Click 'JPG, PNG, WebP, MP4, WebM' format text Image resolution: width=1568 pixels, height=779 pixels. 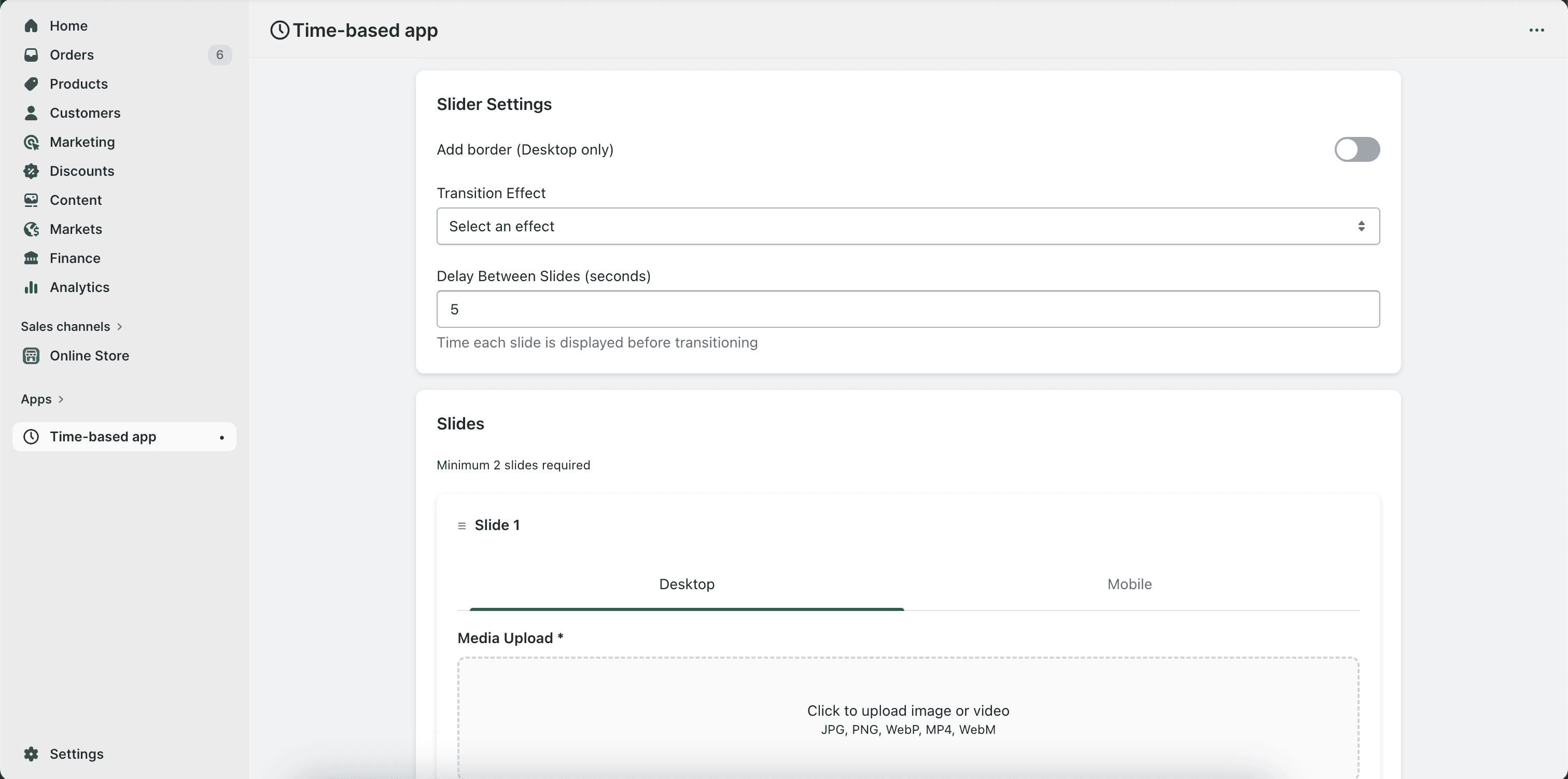click(908, 730)
